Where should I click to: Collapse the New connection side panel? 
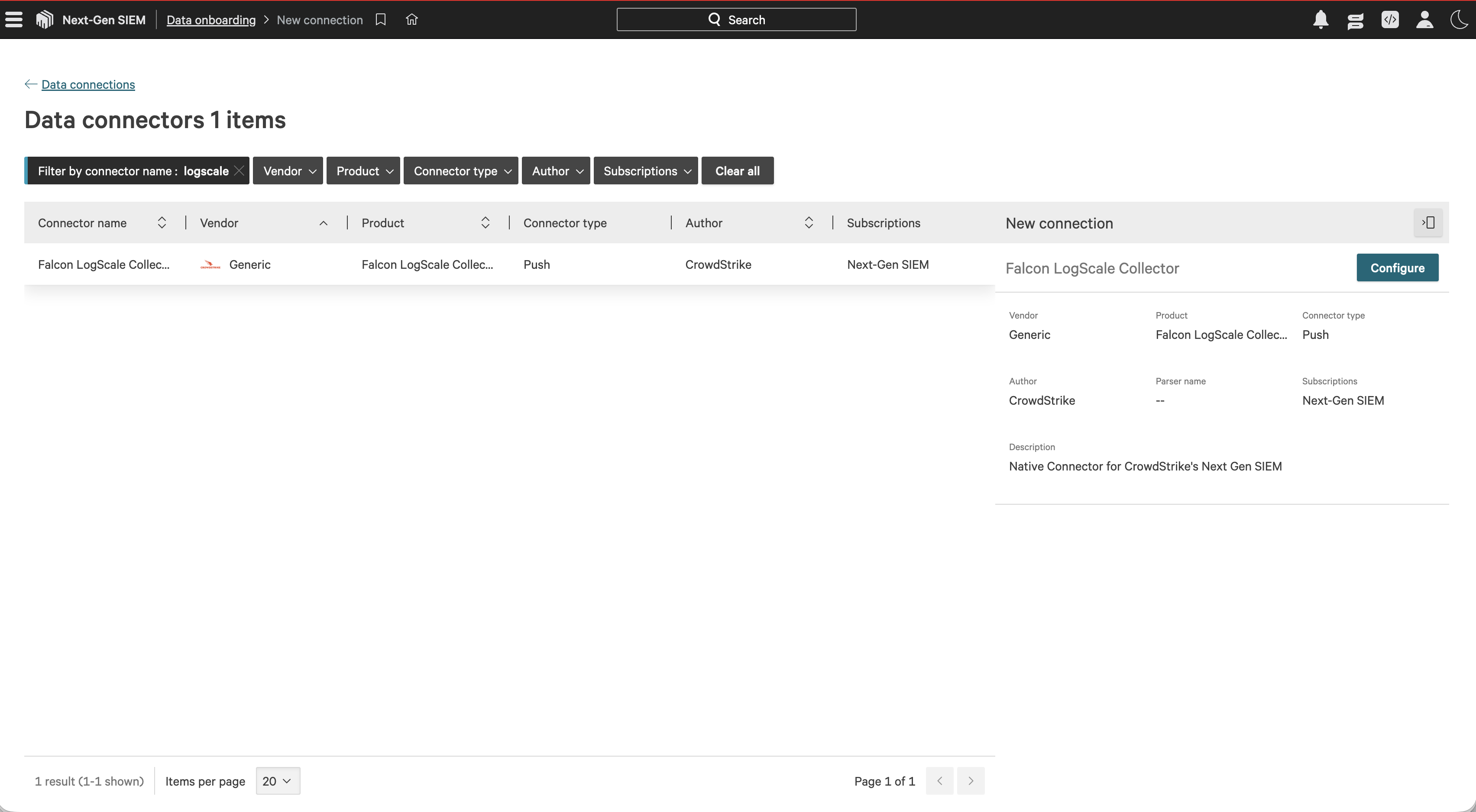[1428, 223]
